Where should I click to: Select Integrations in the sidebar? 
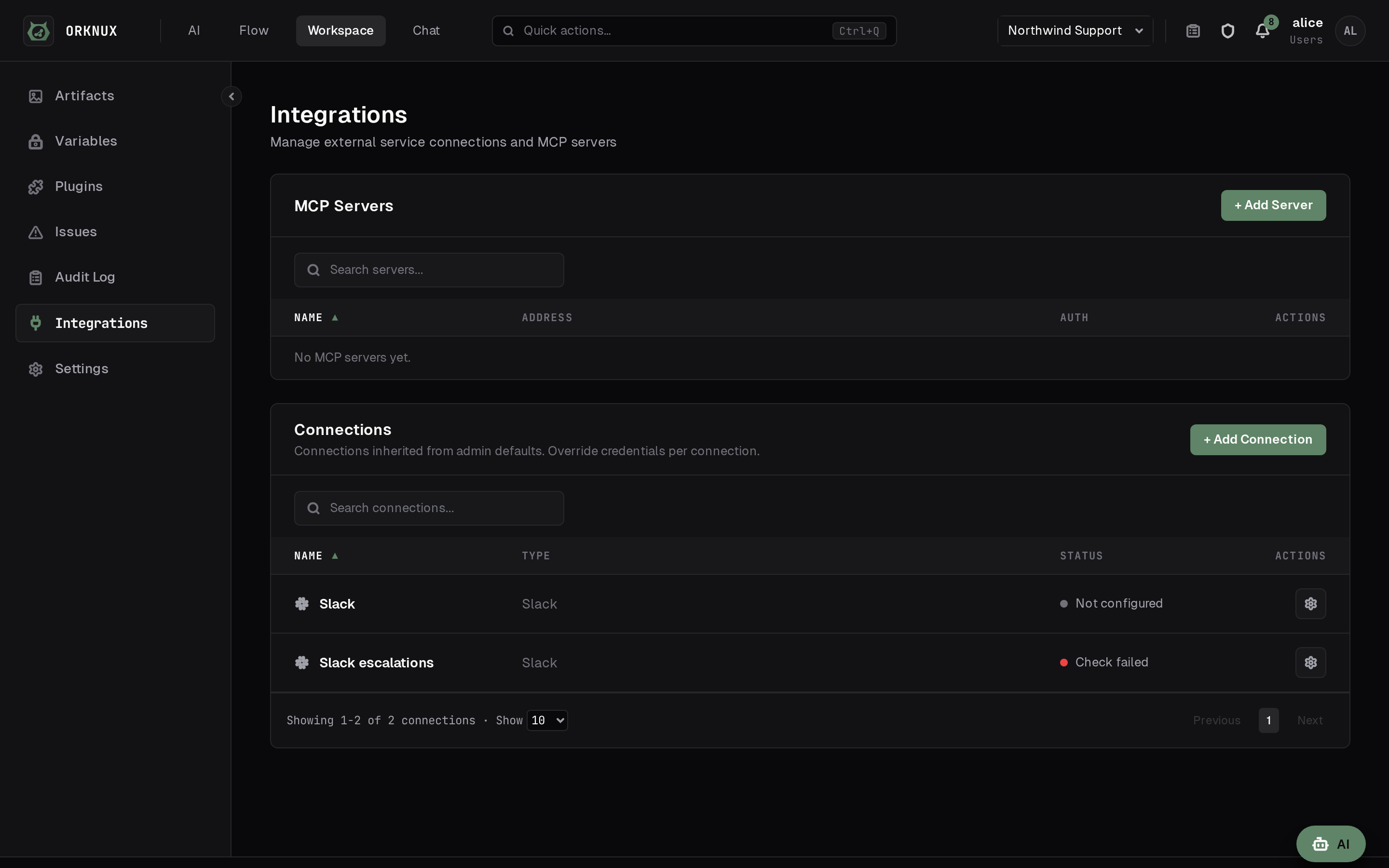click(115, 323)
